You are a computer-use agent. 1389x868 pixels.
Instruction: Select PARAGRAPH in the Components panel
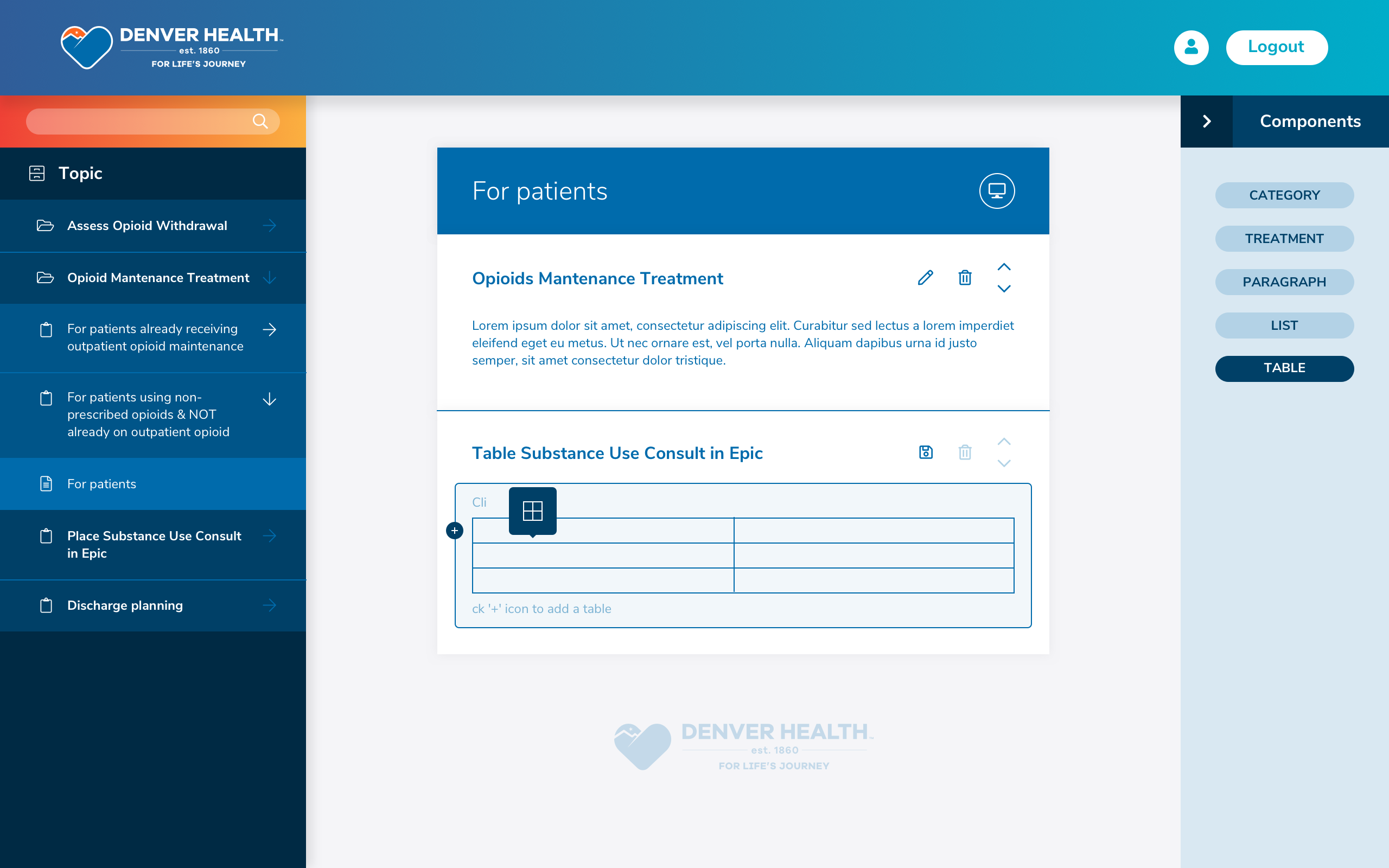(1284, 281)
